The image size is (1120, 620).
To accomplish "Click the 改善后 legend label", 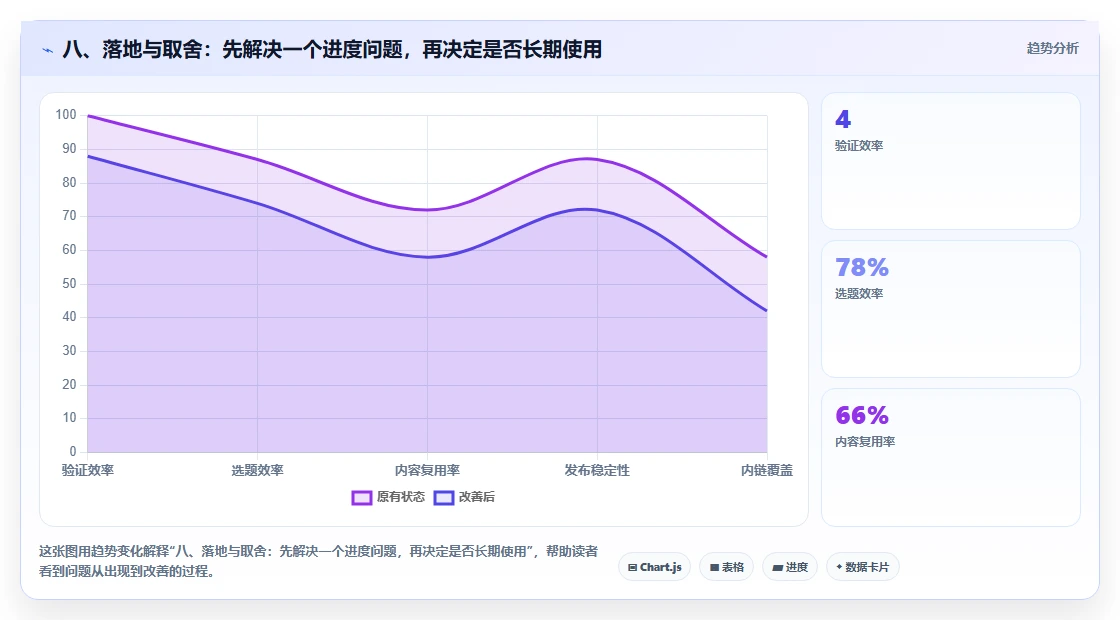I will [x=476, y=497].
